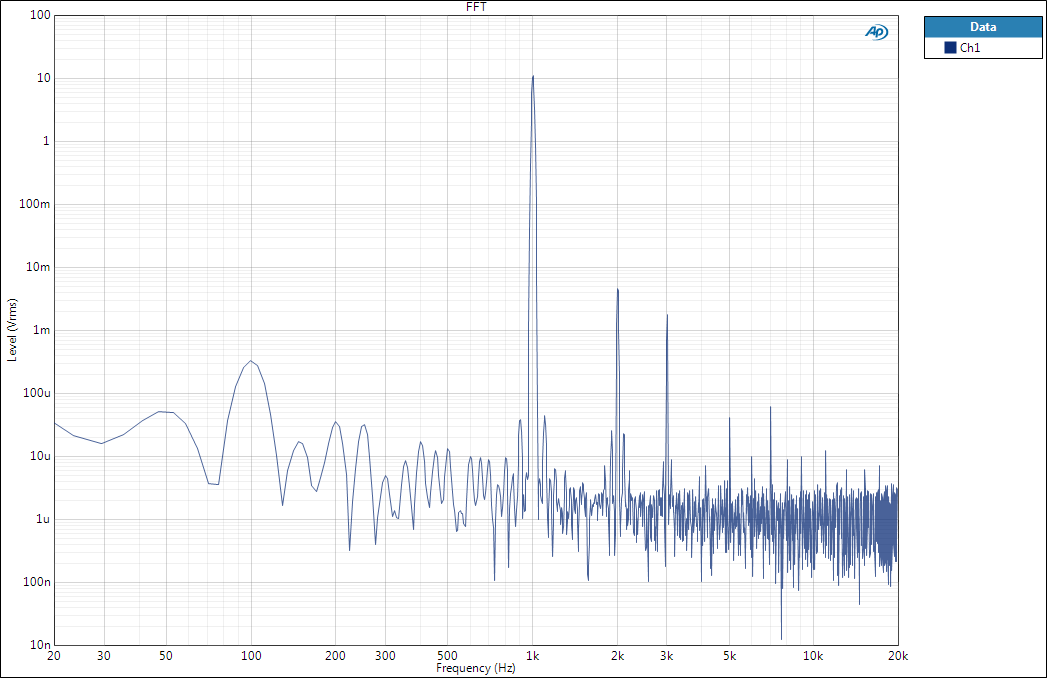Screen dimensions: 1047x678
Task: Click the Data legend header bar
Action: point(982,27)
